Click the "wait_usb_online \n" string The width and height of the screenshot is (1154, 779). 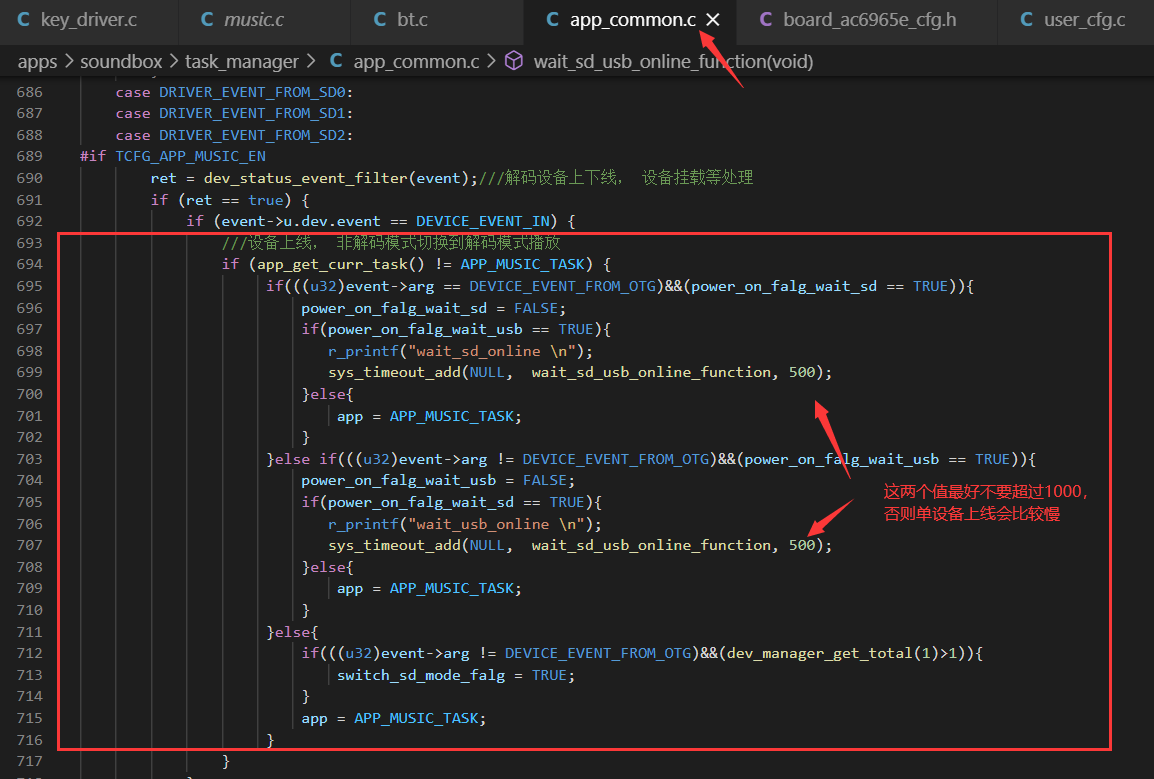tap(496, 524)
